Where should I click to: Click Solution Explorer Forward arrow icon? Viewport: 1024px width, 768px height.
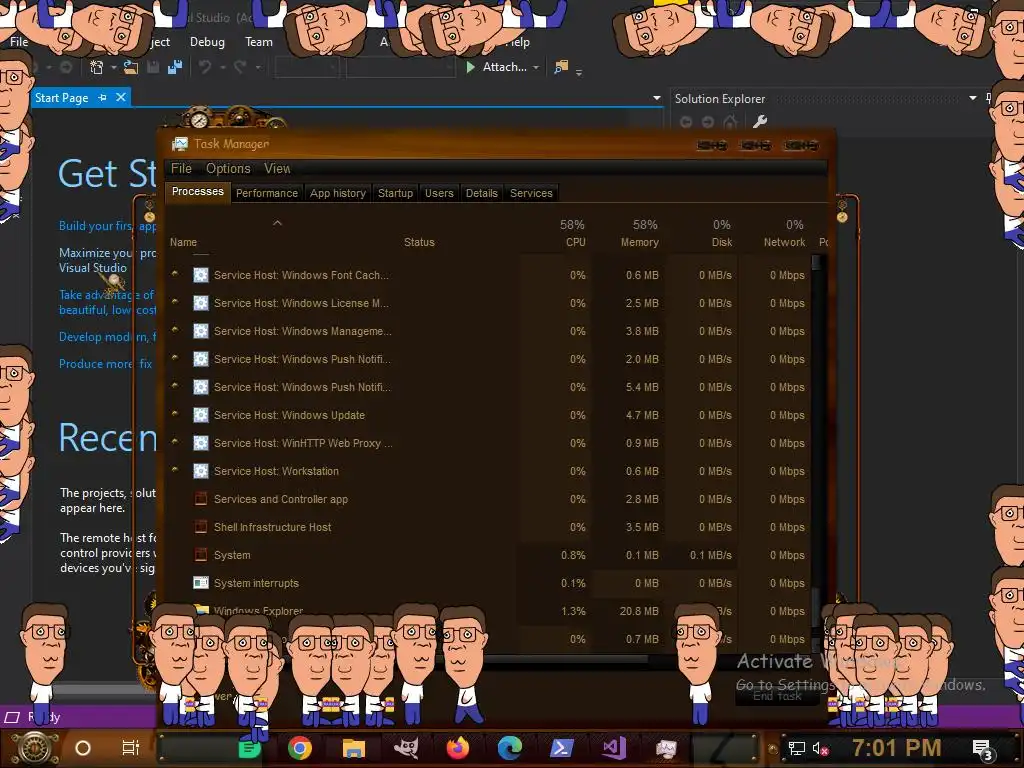click(x=708, y=121)
